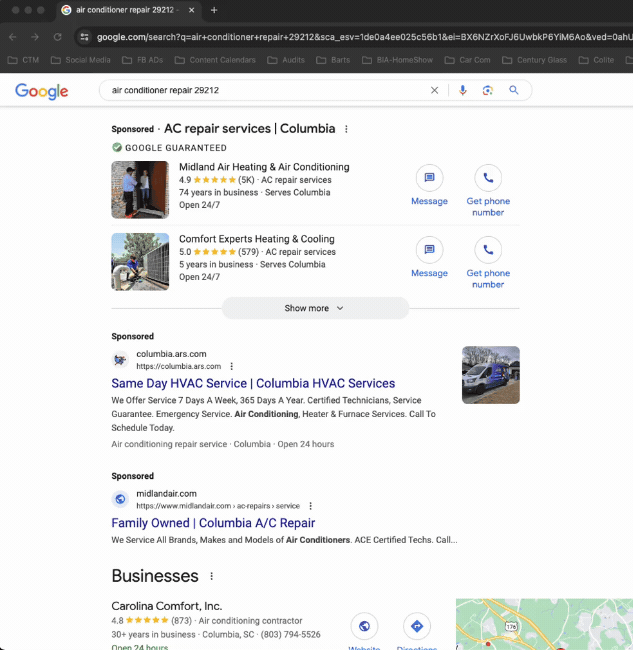Viewport: 633px width, 650px height.
Task: Search by image with Google Lens icon
Action: (x=487, y=90)
